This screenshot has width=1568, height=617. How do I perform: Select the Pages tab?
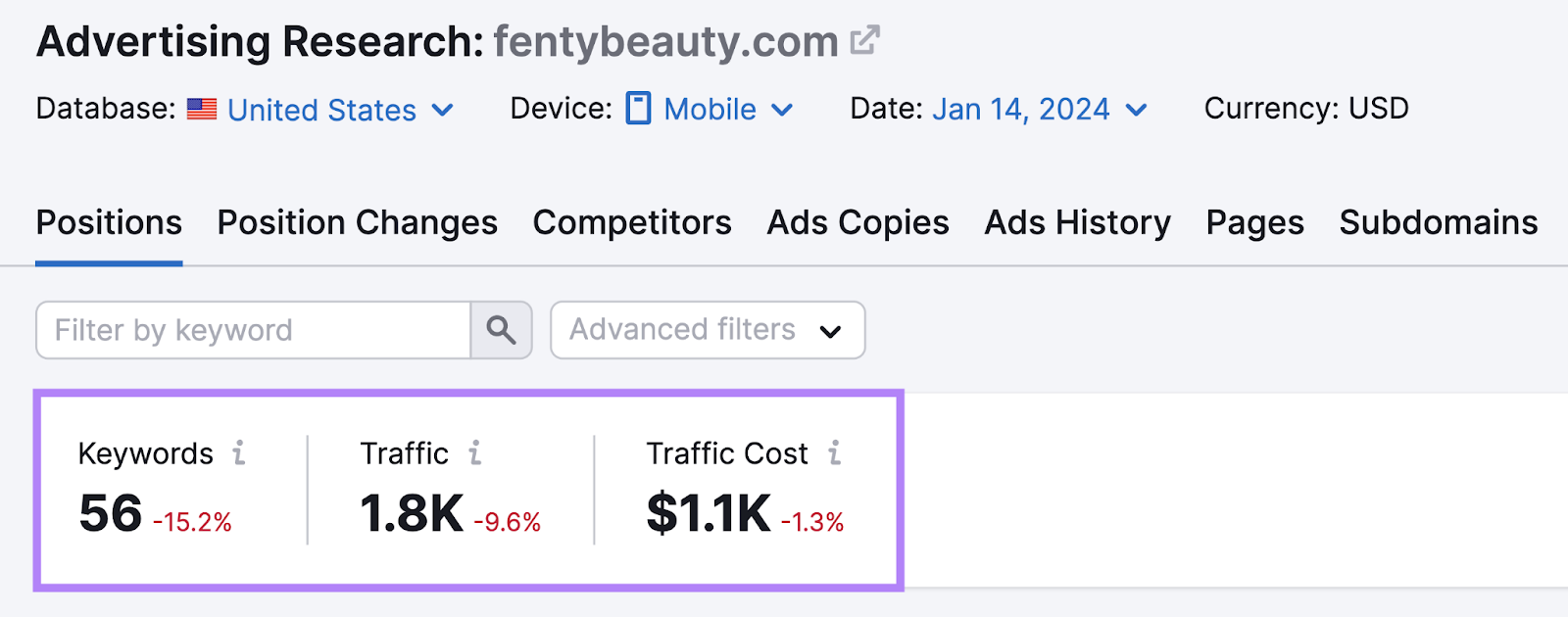(1254, 223)
